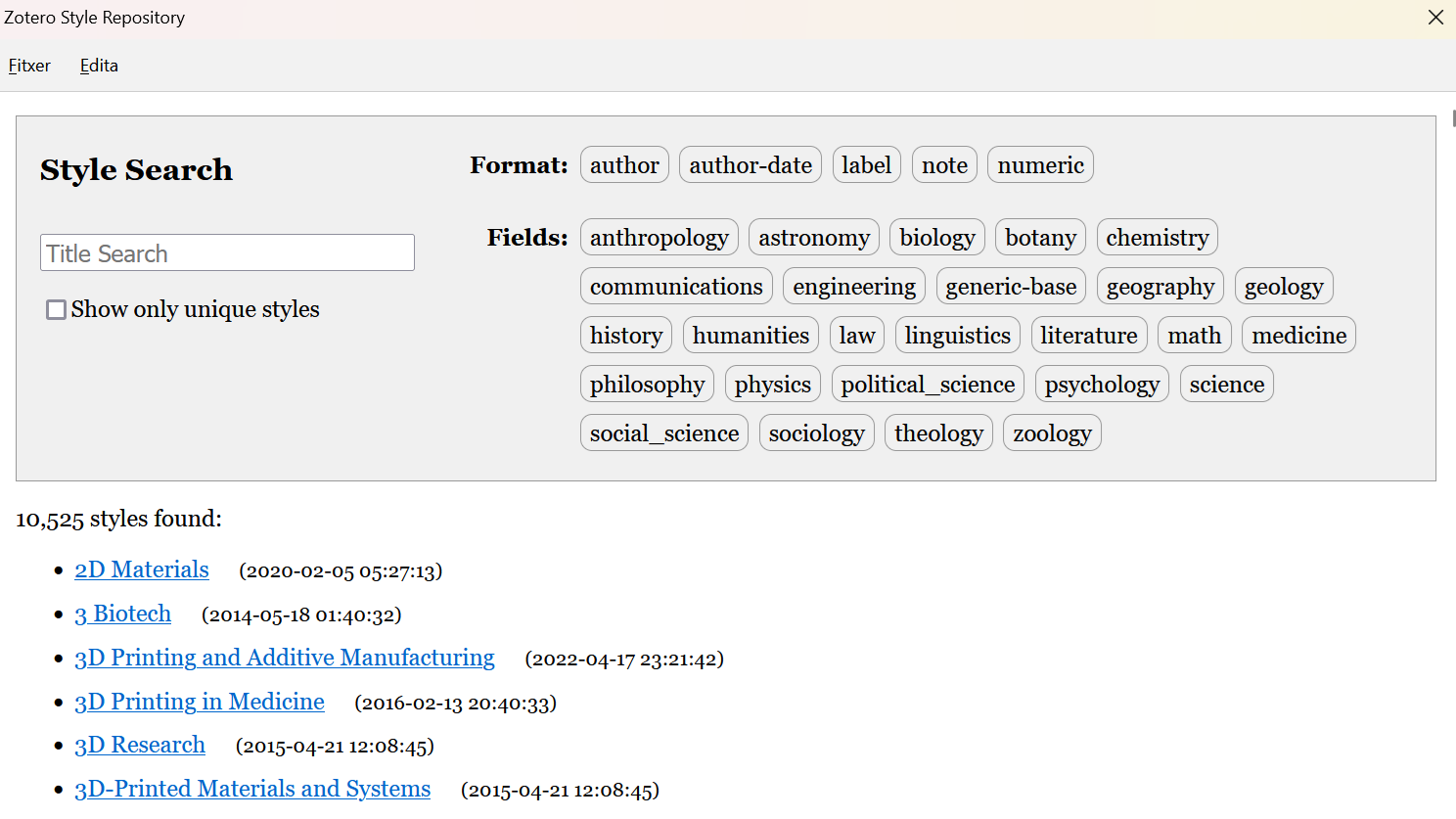The height and width of the screenshot is (819, 1456).
Task: Open 3D-Printed Materials and Systems link
Action: point(252,789)
